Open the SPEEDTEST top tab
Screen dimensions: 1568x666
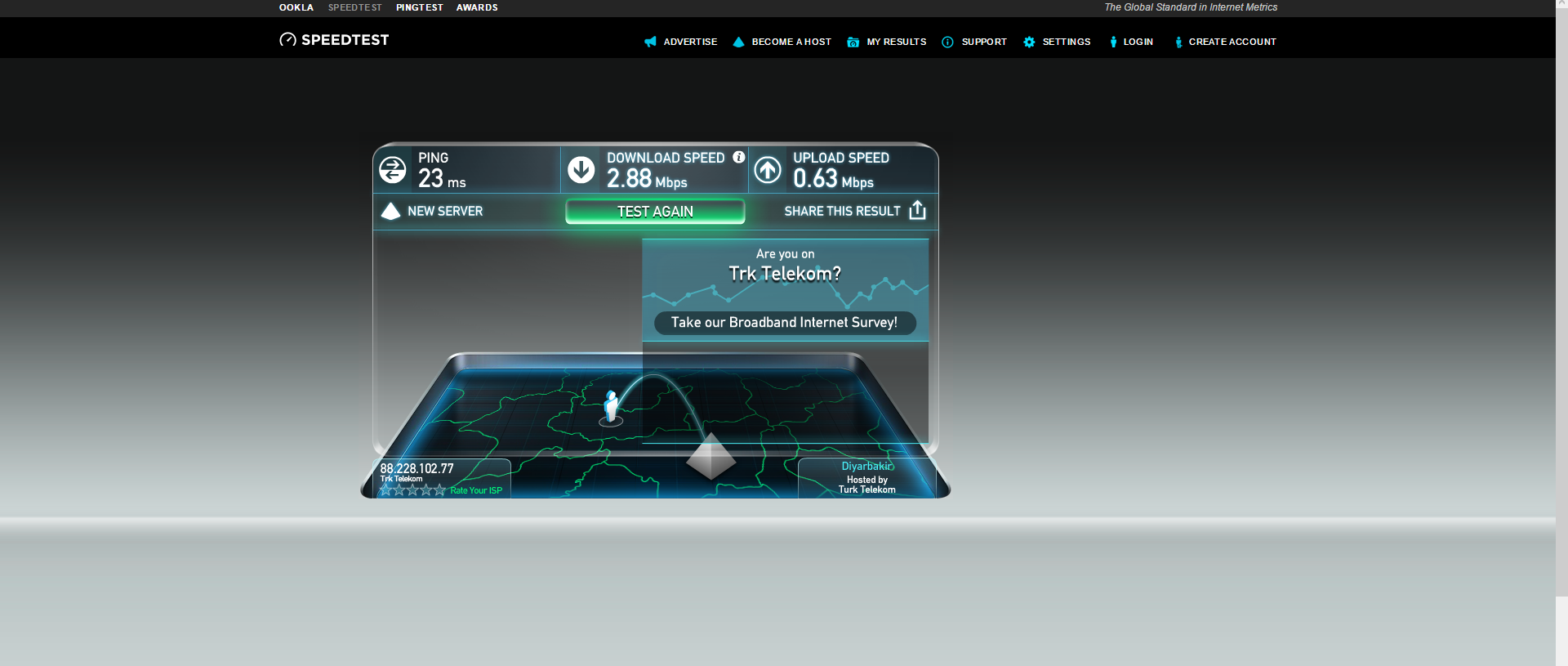click(x=355, y=7)
